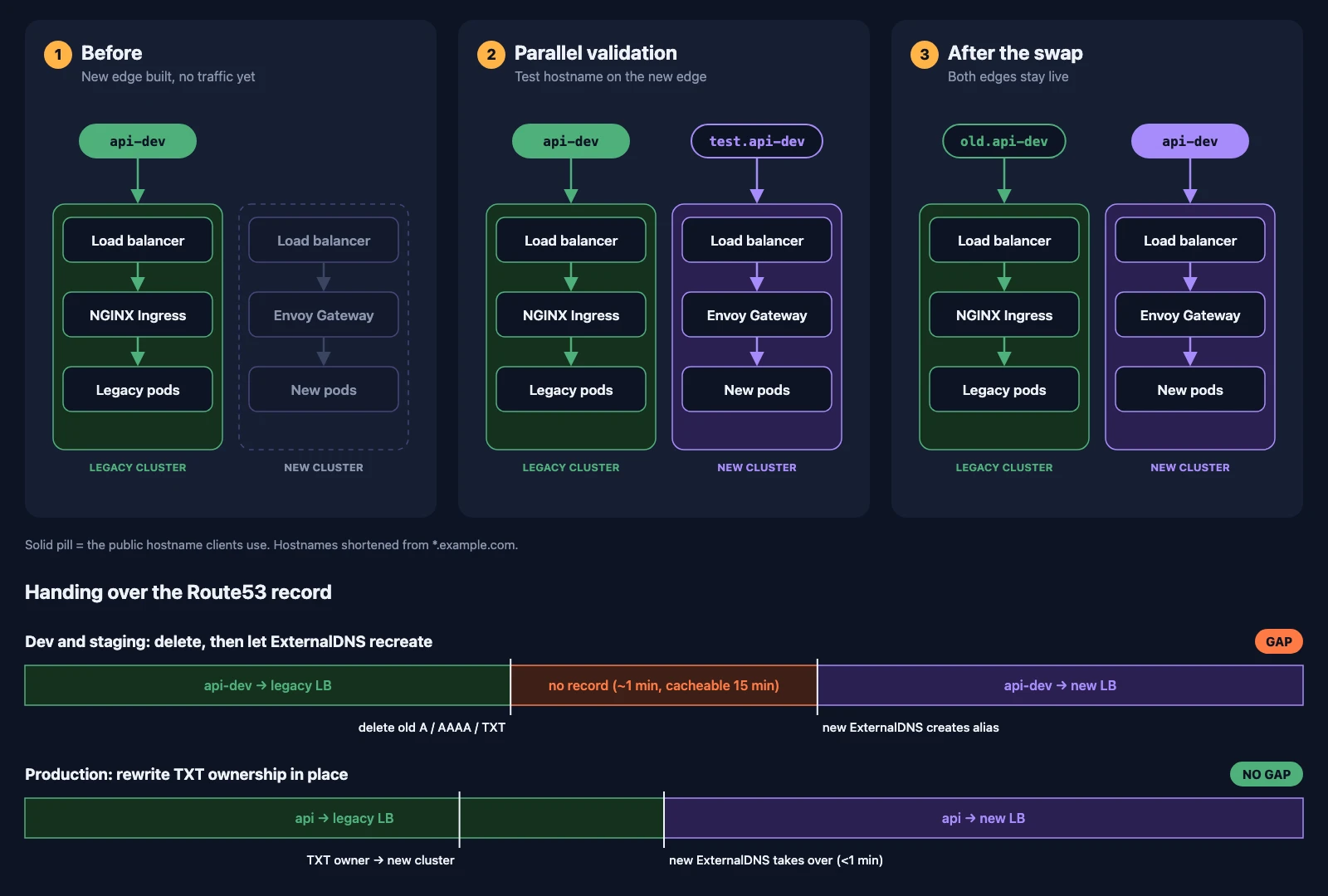Click Legacy pods box in the Before panel
The height and width of the screenshot is (896, 1328).
click(x=138, y=390)
